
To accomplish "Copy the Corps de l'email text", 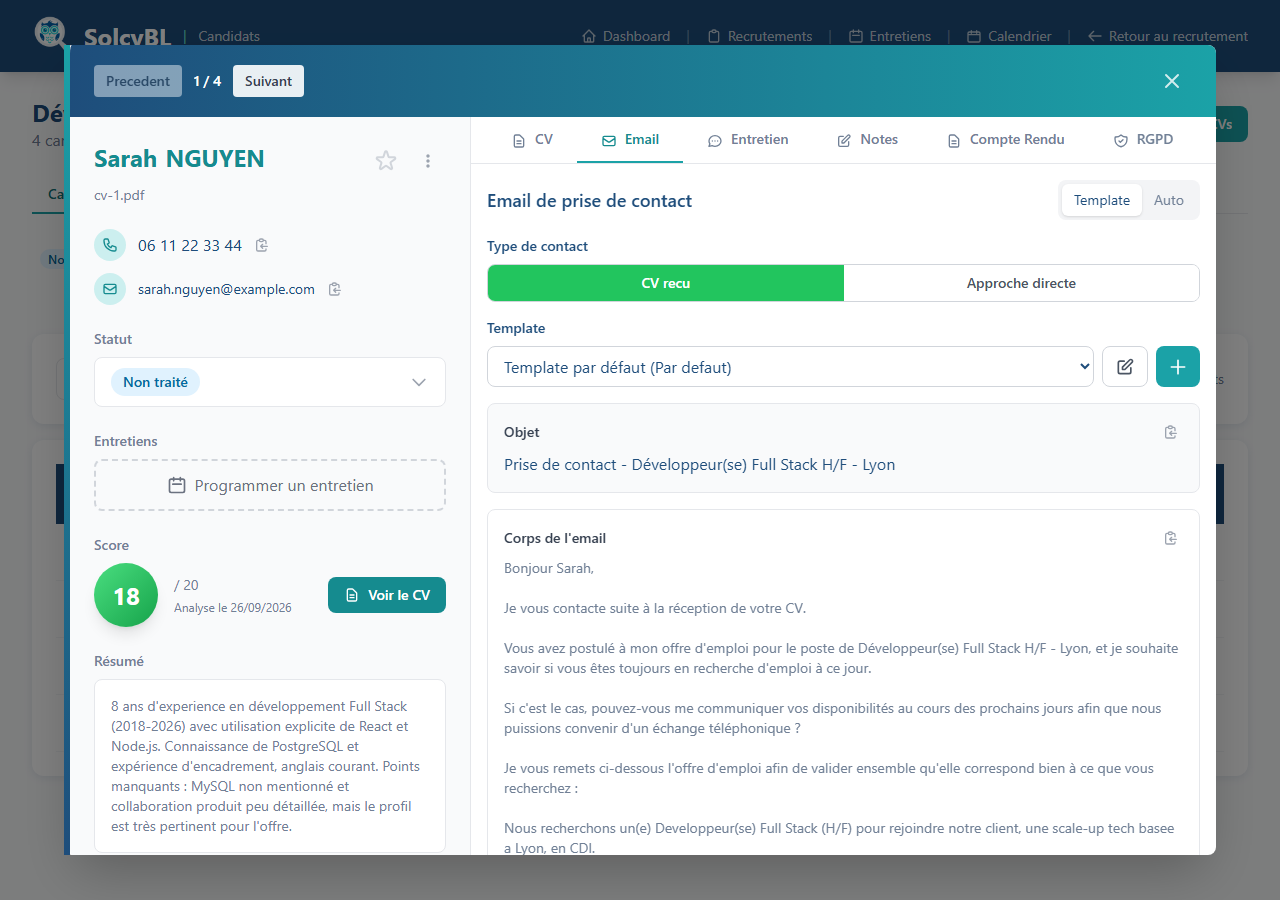I will click(x=1171, y=538).
